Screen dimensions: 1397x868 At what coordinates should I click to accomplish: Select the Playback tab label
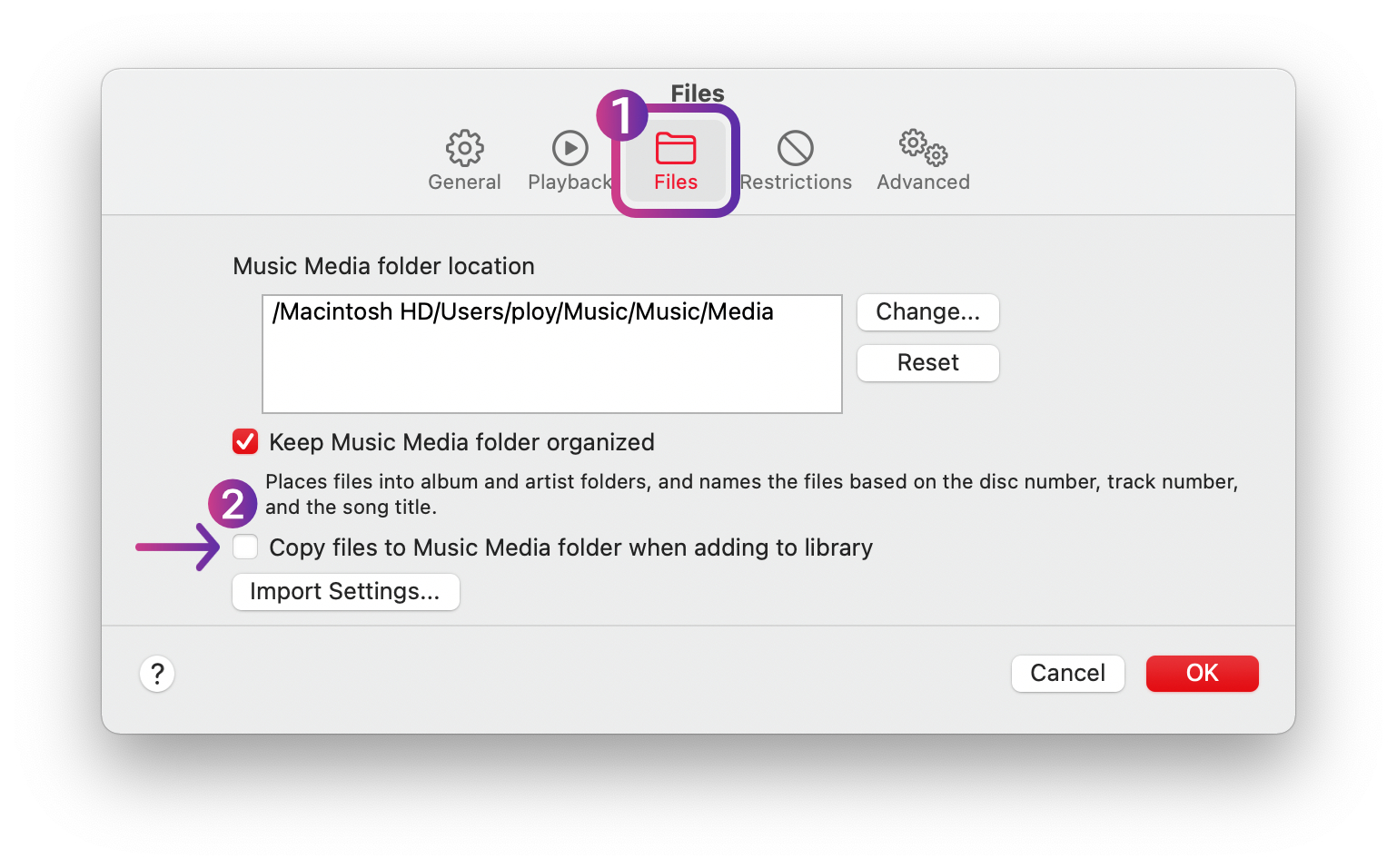[570, 182]
